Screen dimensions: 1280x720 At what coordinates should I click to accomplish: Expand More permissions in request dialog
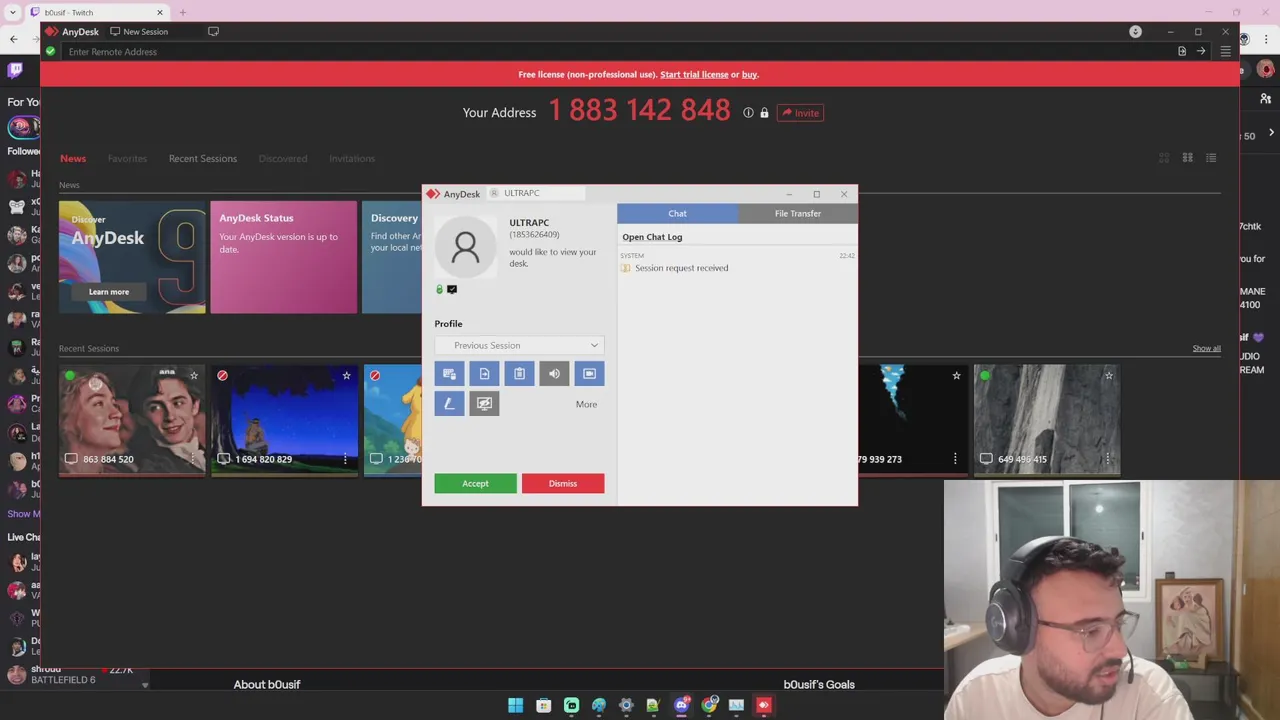pos(586,404)
